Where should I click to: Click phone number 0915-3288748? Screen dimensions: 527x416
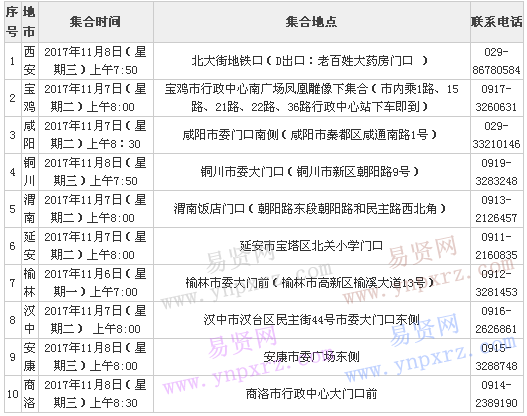pos(496,357)
